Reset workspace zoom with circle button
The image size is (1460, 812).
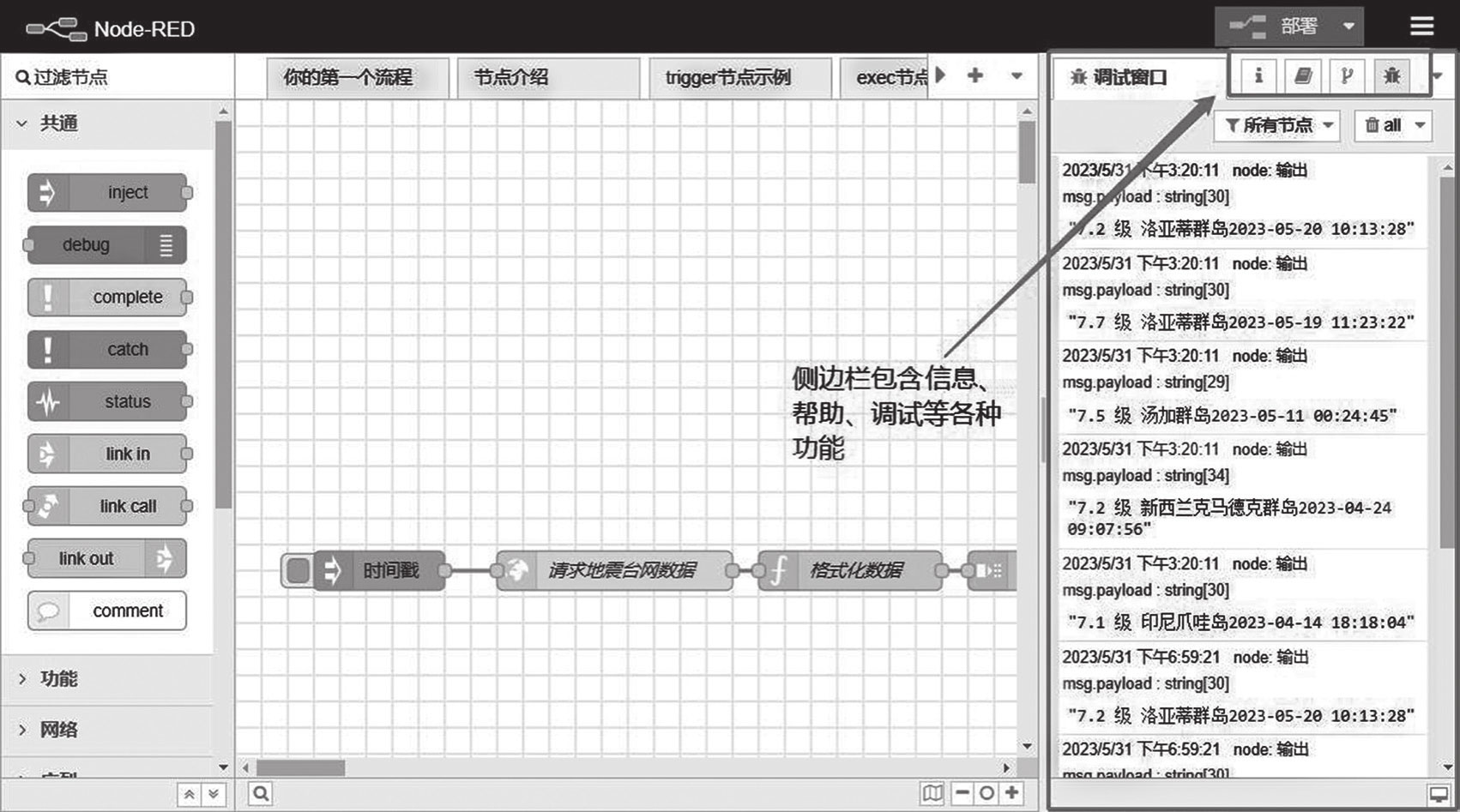[986, 793]
